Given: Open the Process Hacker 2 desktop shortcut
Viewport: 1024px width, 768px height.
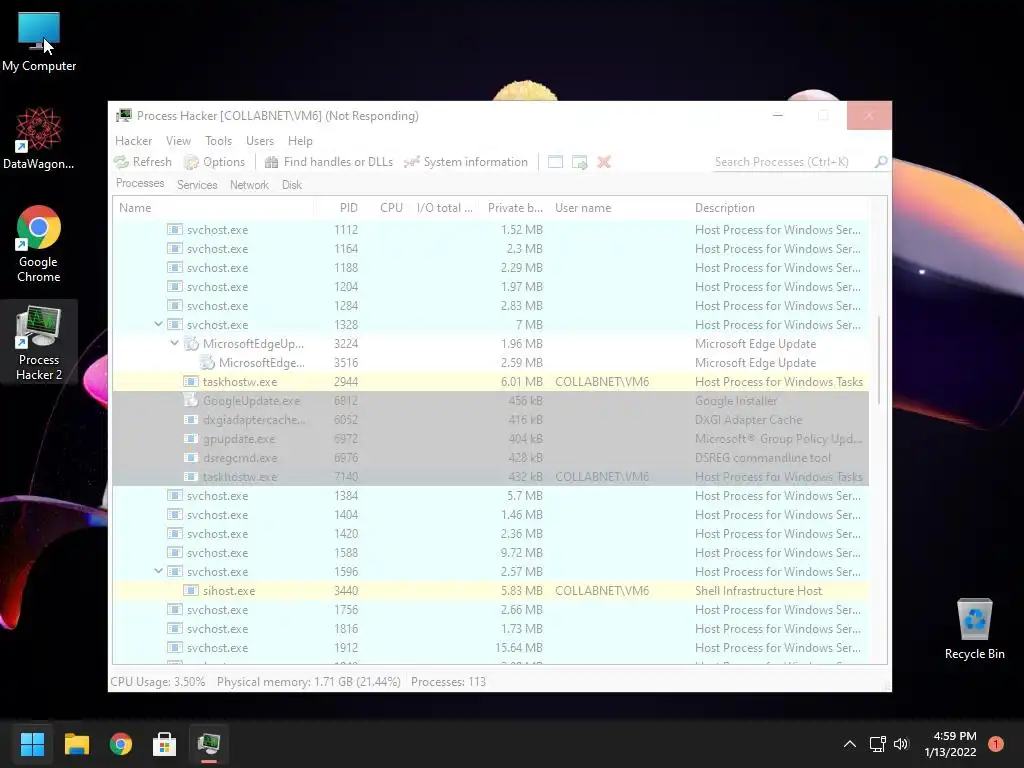Looking at the screenshot, I should [39, 344].
